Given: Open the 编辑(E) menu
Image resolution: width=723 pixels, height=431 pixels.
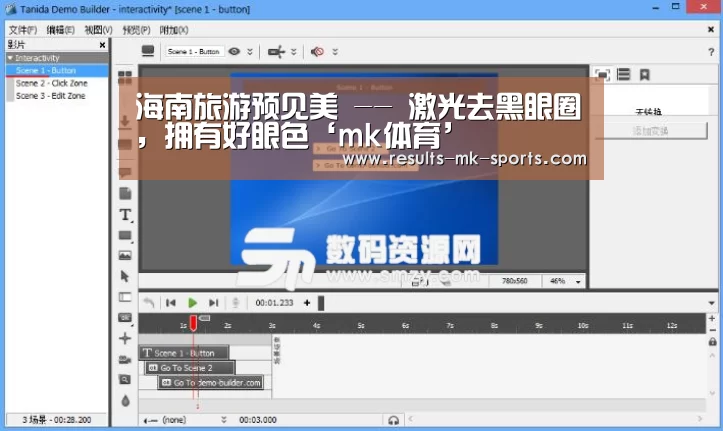Looking at the screenshot, I should [60, 30].
